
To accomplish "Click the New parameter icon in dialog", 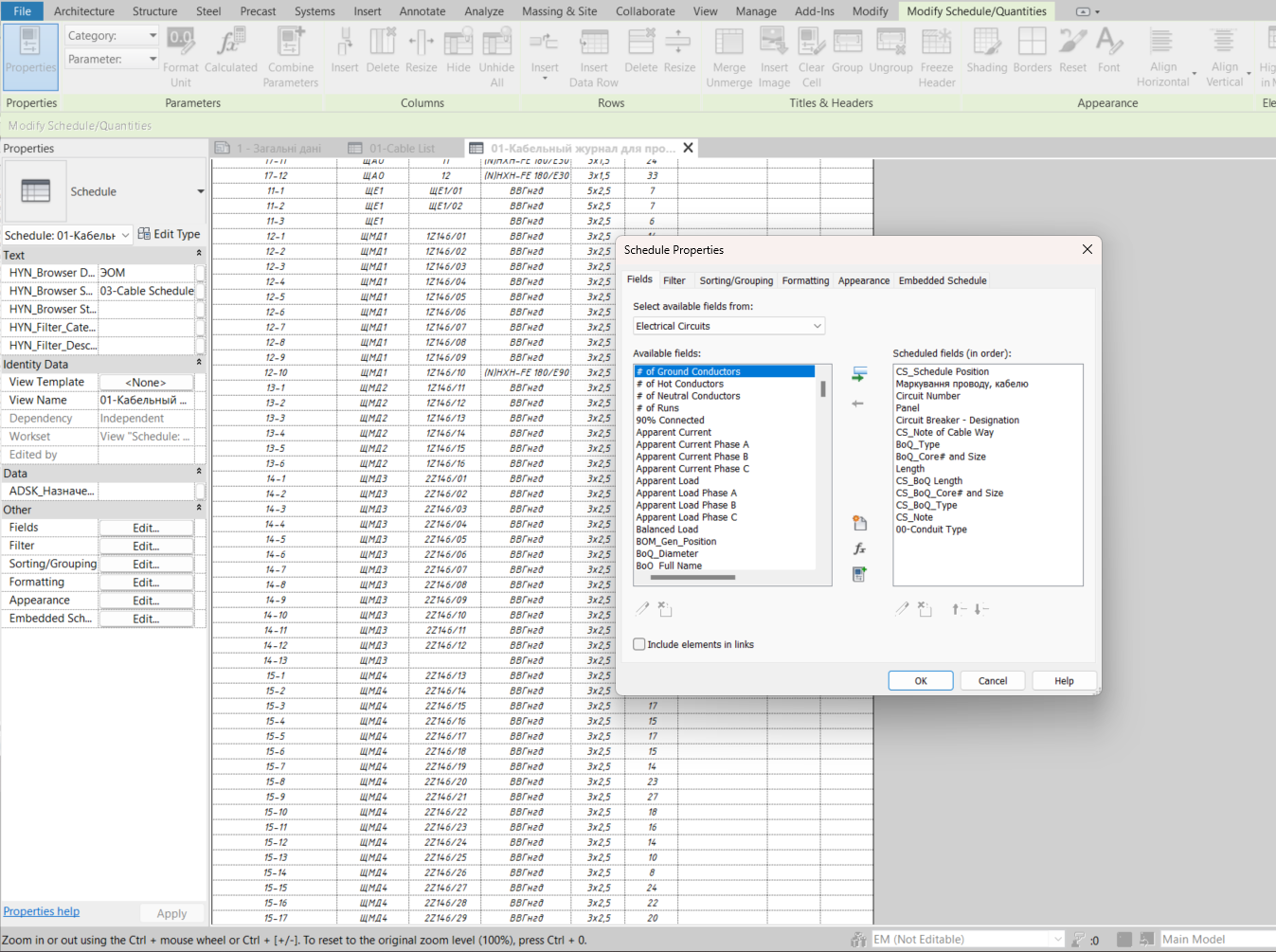I will [x=859, y=524].
